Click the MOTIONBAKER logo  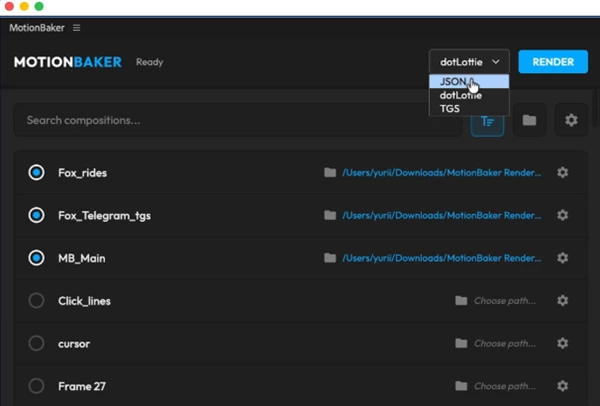pyautogui.click(x=68, y=62)
